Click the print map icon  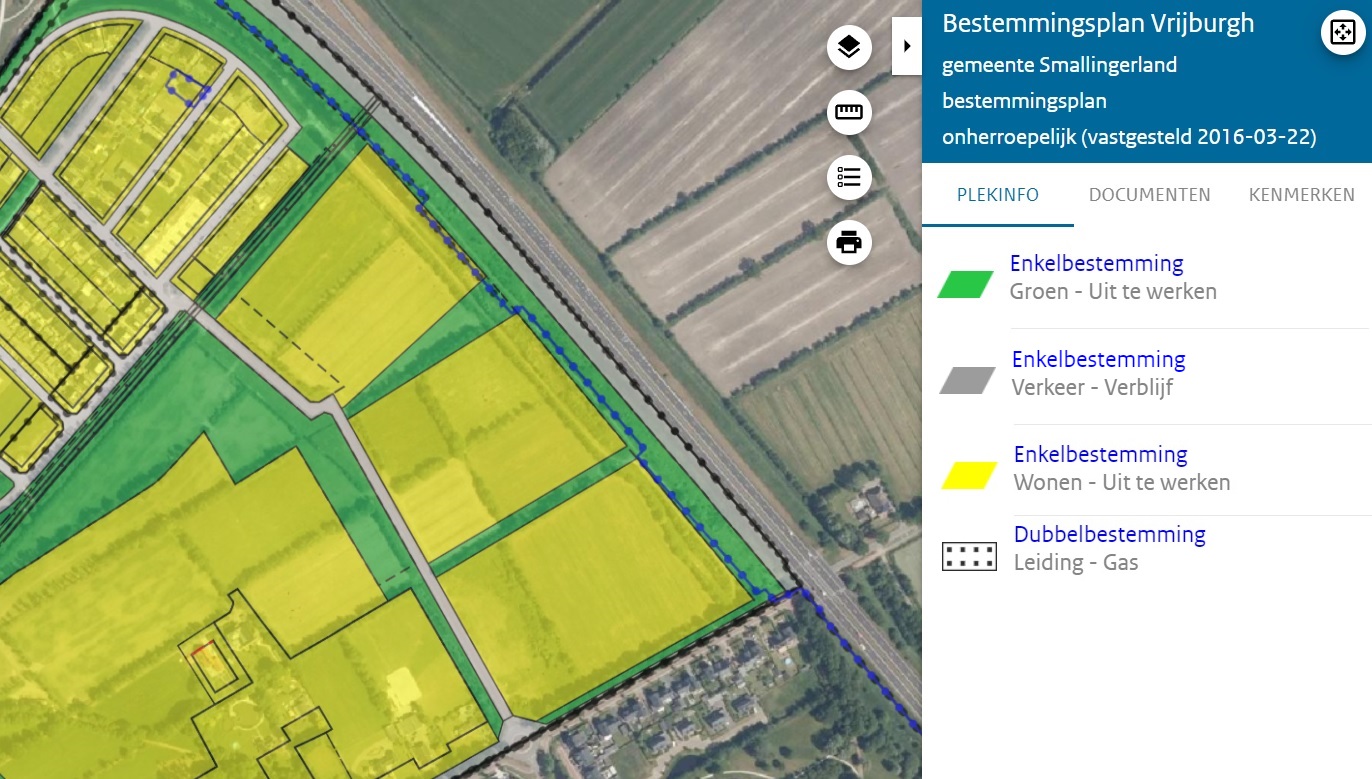(x=849, y=242)
